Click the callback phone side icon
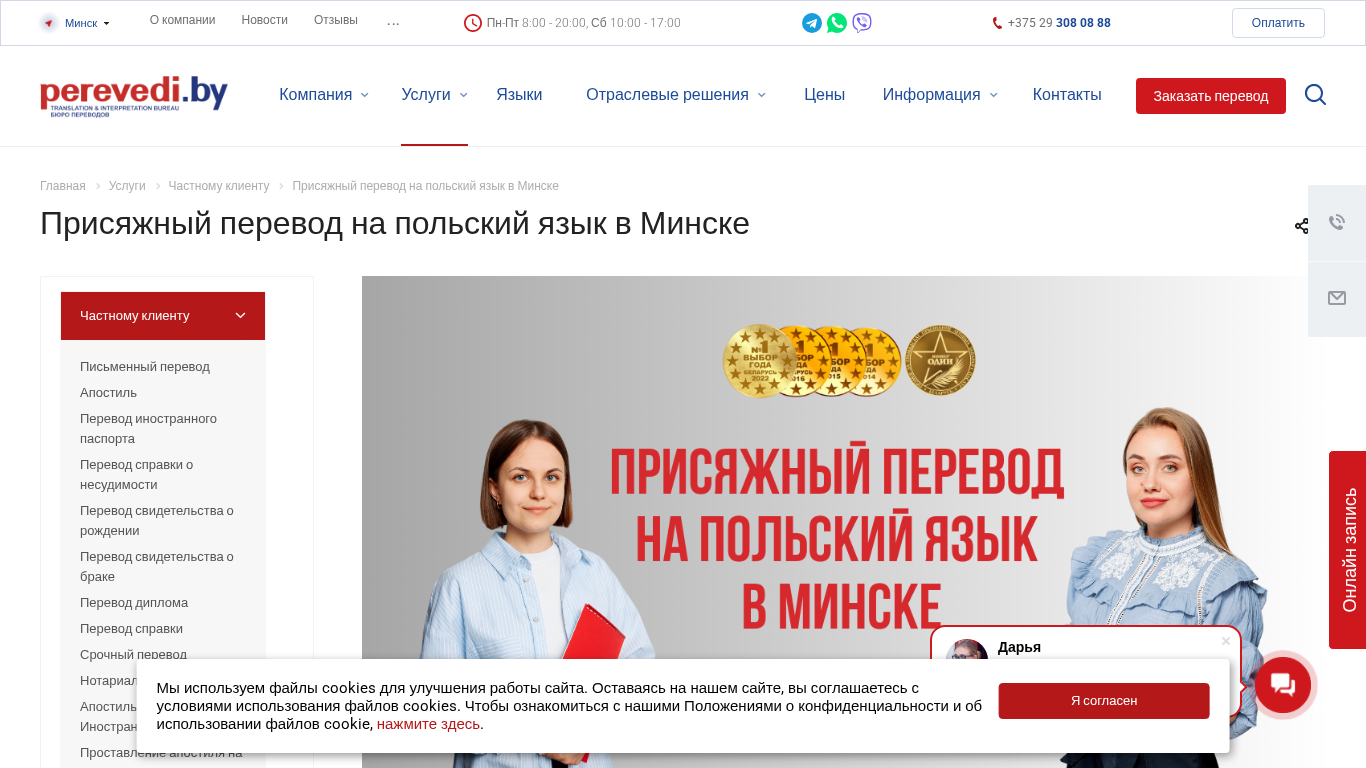The width and height of the screenshot is (1366, 768). (1337, 223)
